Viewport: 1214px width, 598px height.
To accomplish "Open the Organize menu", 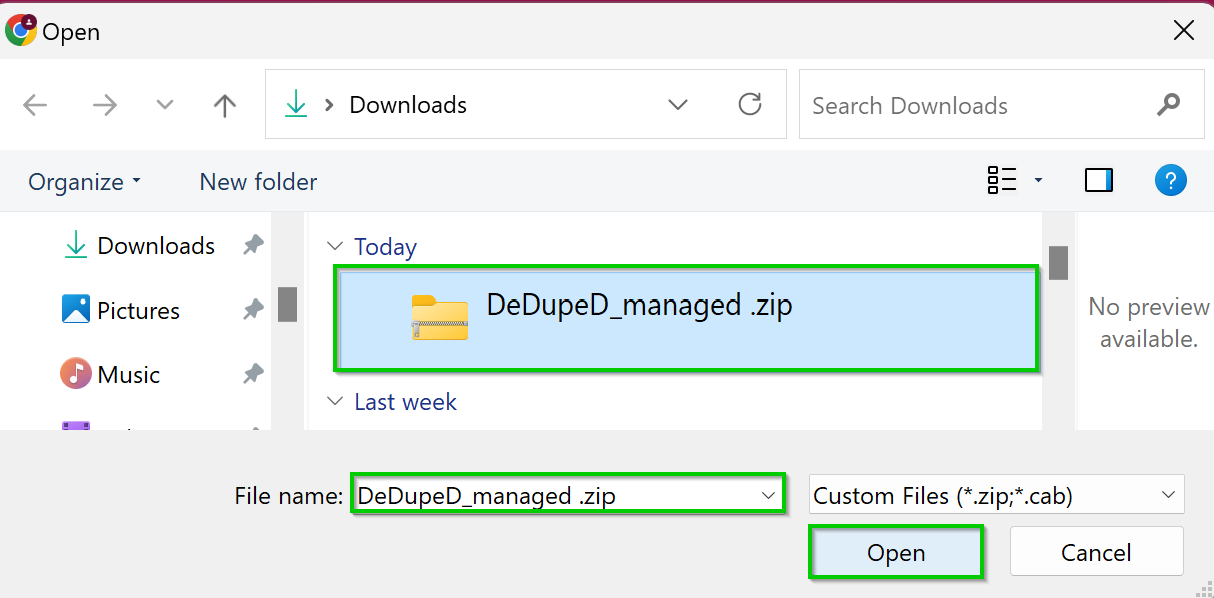I will point(85,181).
